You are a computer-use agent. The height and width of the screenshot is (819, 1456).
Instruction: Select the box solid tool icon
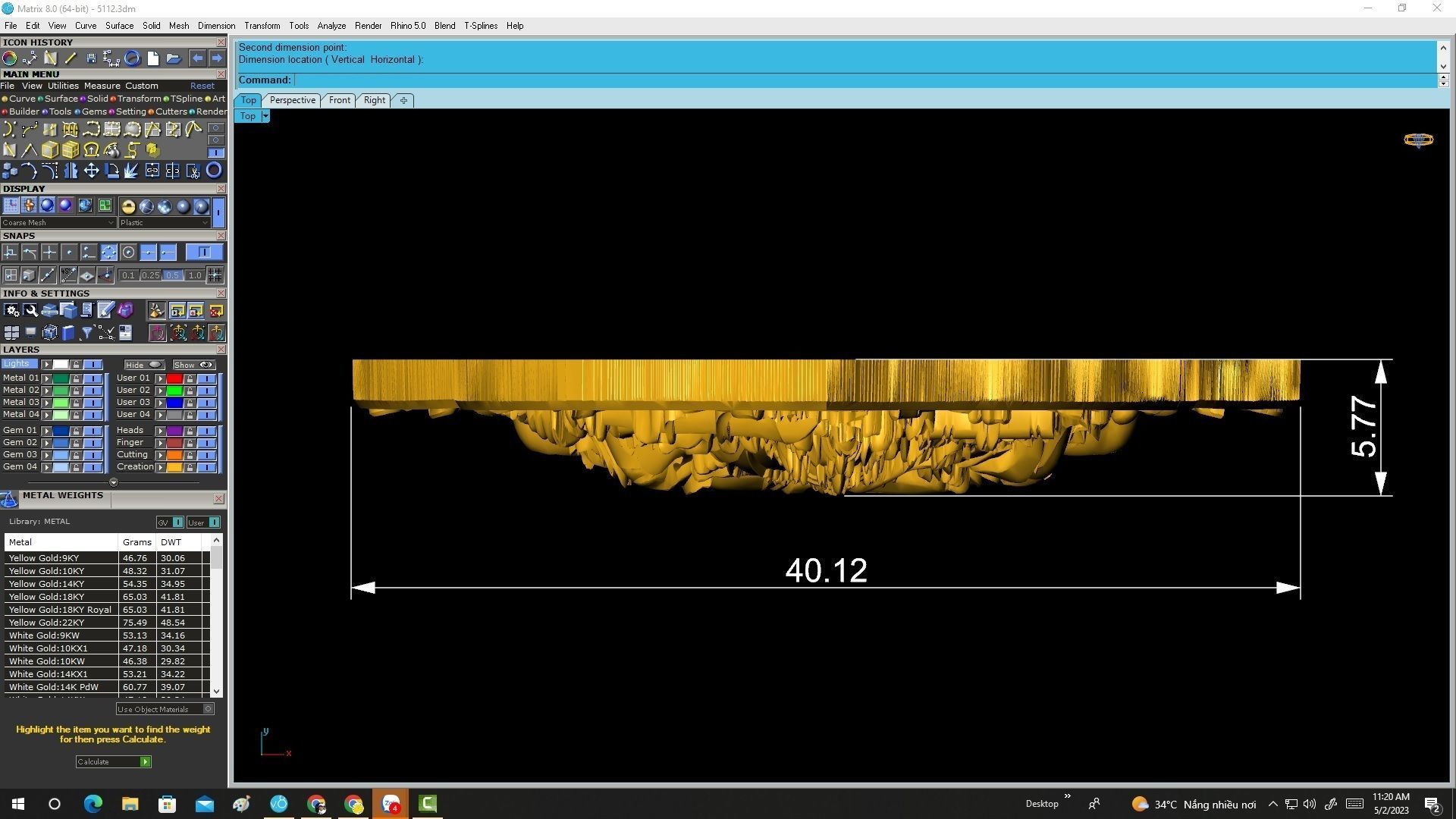(50, 150)
